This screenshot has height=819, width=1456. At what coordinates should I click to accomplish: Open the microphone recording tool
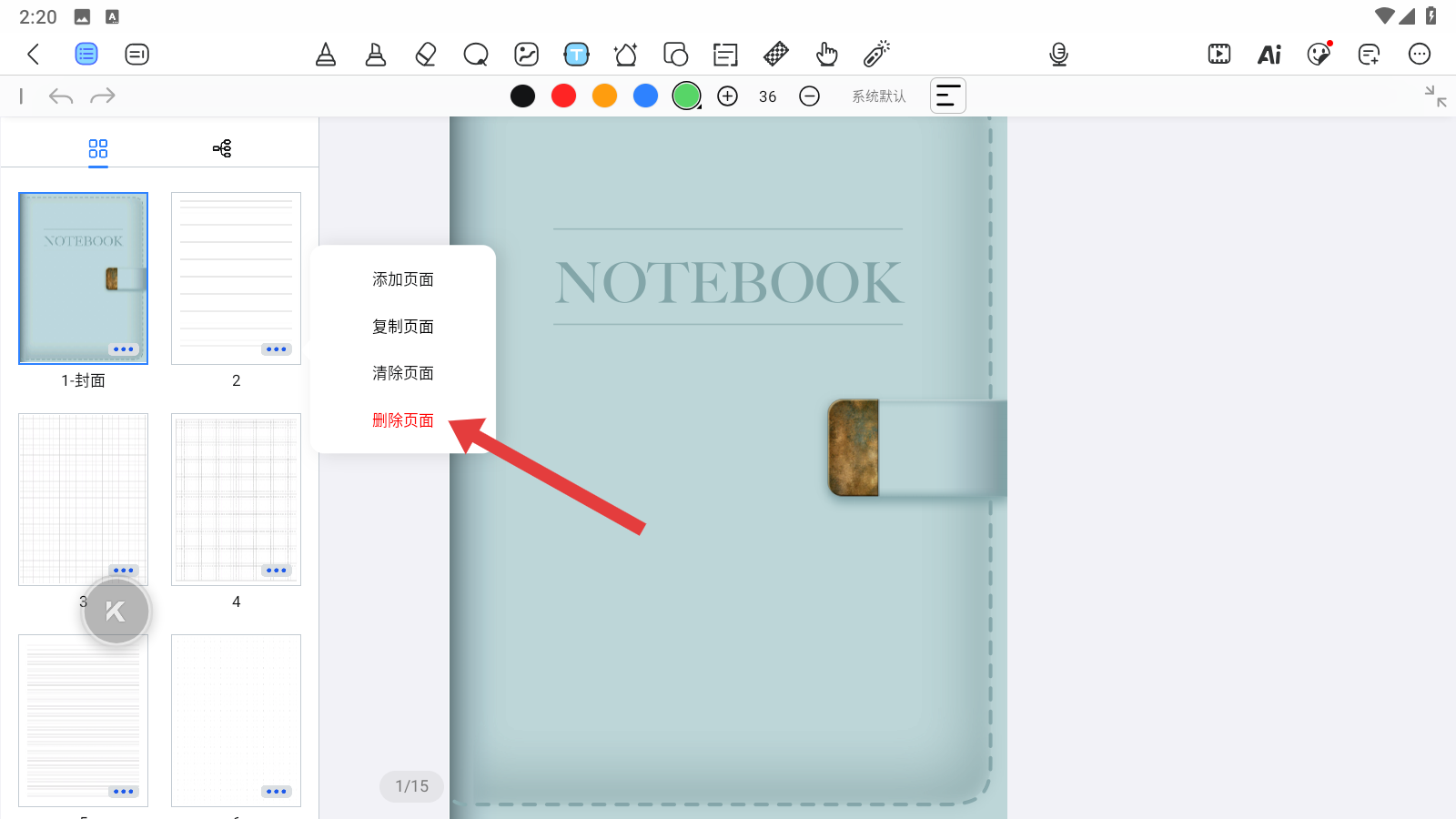point(1058,55)
